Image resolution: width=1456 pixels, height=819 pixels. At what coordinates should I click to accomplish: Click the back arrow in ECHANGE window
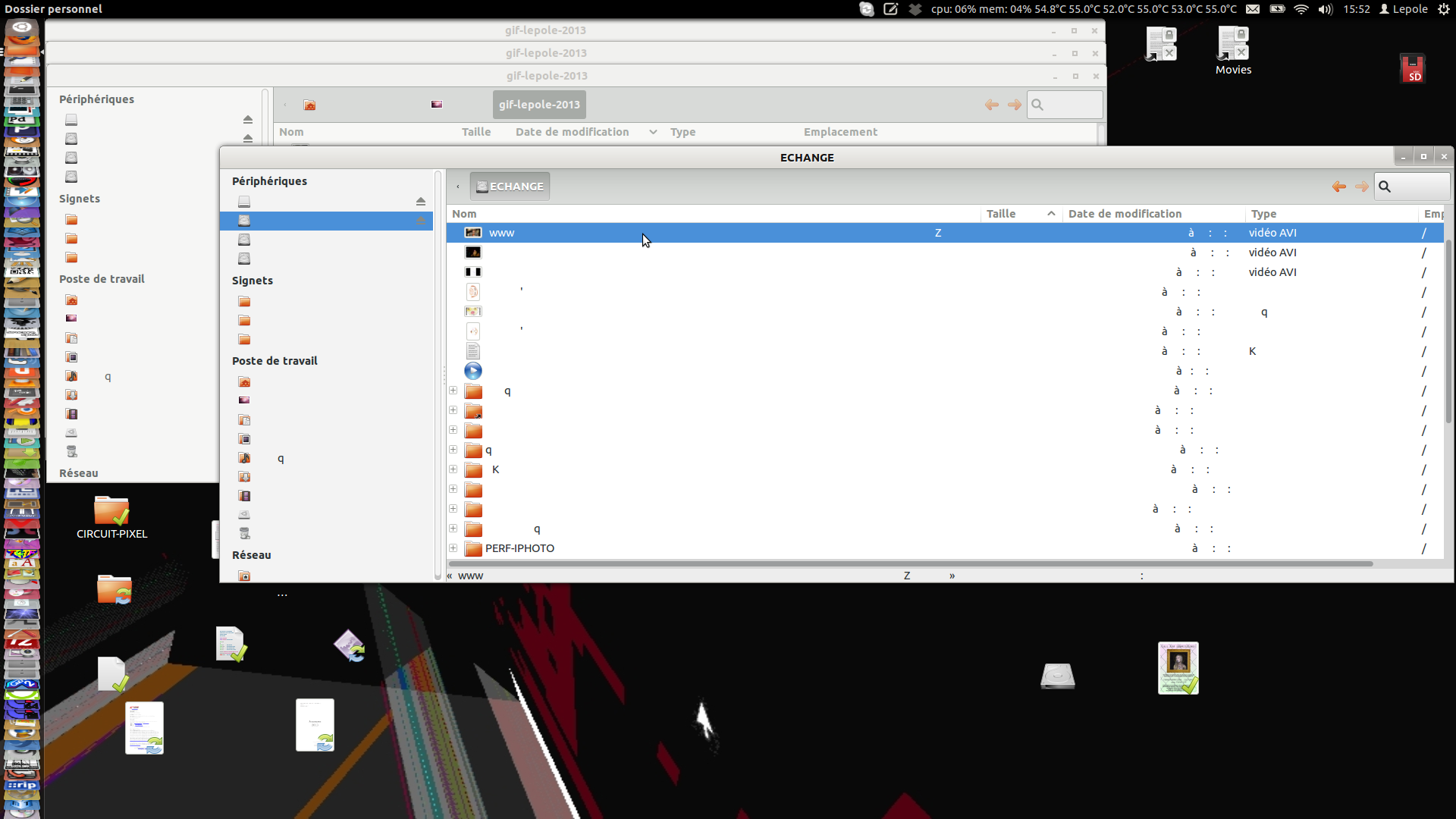(x=1338, y=187)
